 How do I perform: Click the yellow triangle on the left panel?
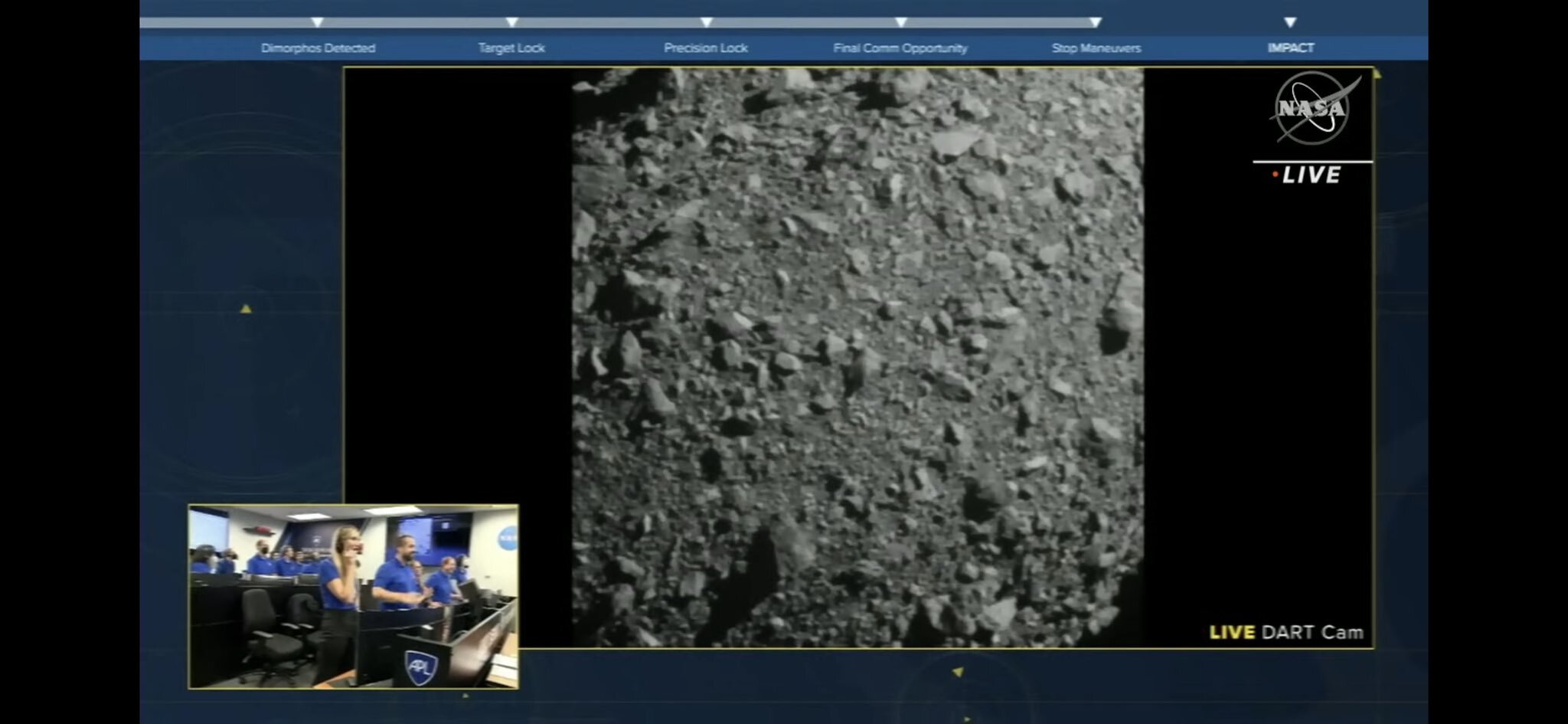[246, 309]
